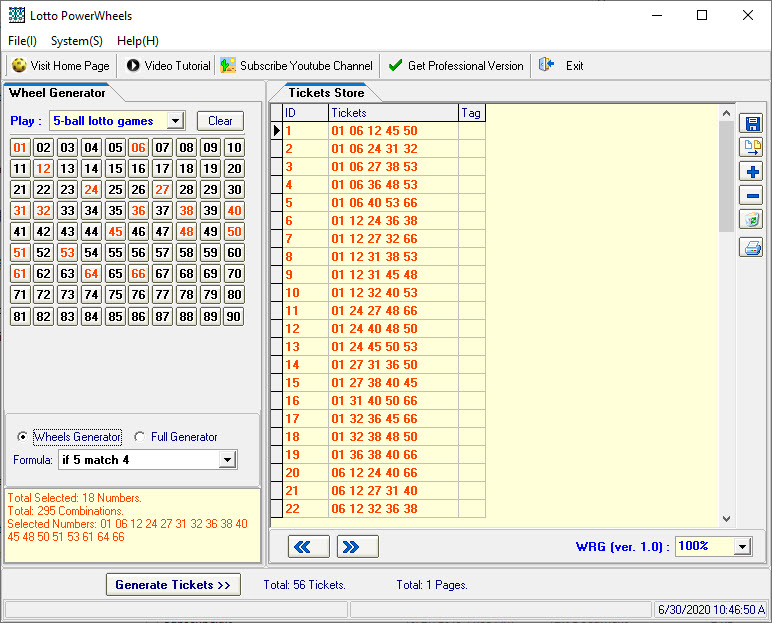The height and width of the screenshot is (623, 772).
Task: Click the 'Total: 1 Pages.' text
Action: (x=432, y=585)
